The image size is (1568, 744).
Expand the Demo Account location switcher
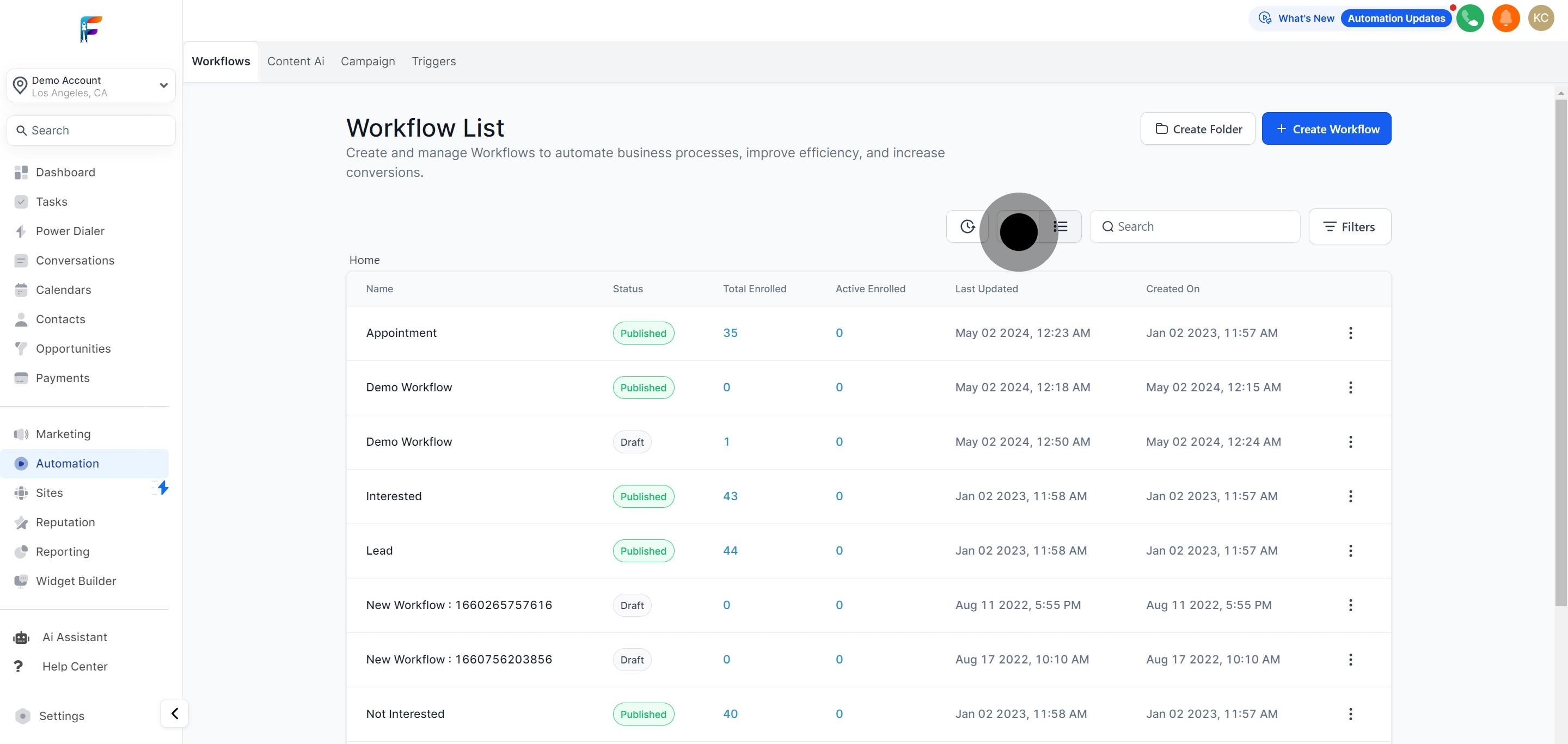tap(91, 86)
